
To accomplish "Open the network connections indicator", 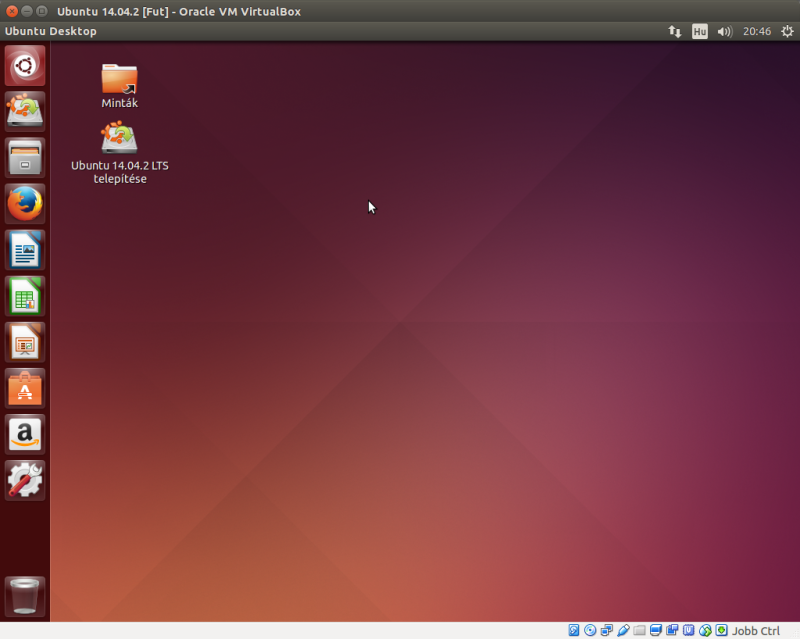I will (x=674, y=32).
